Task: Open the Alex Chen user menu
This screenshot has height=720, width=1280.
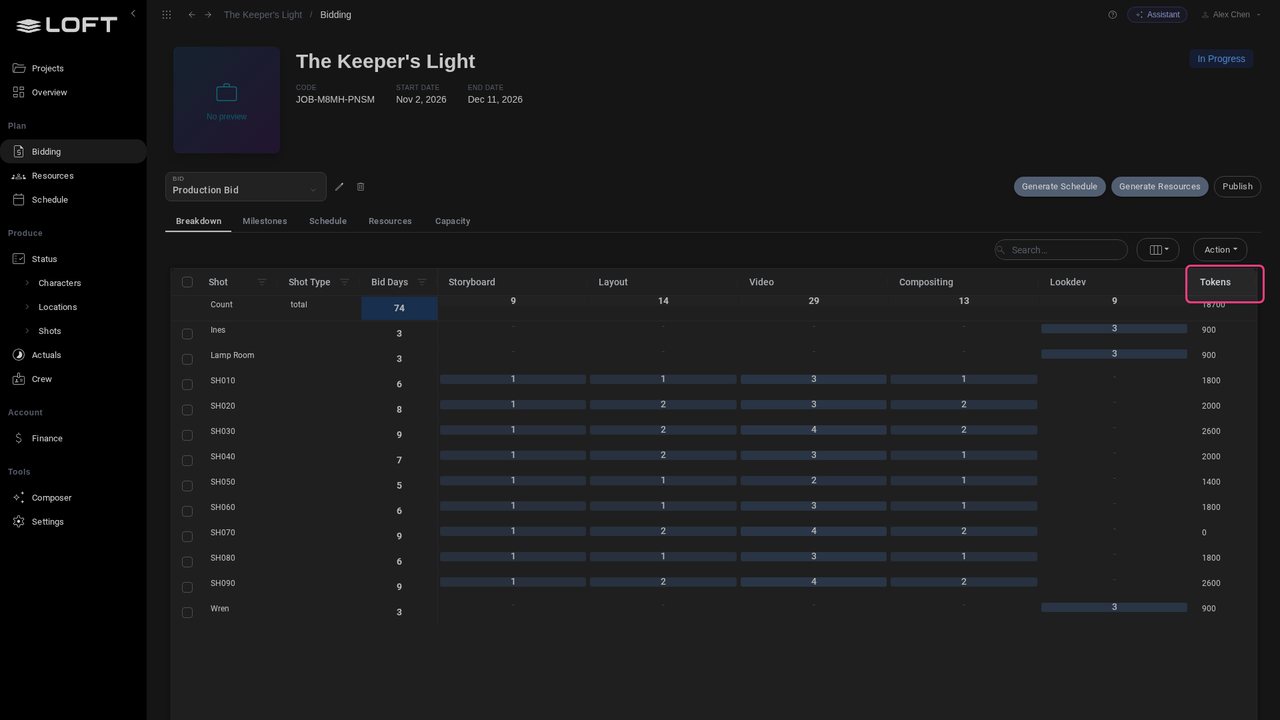Action: click(1230, 15)
